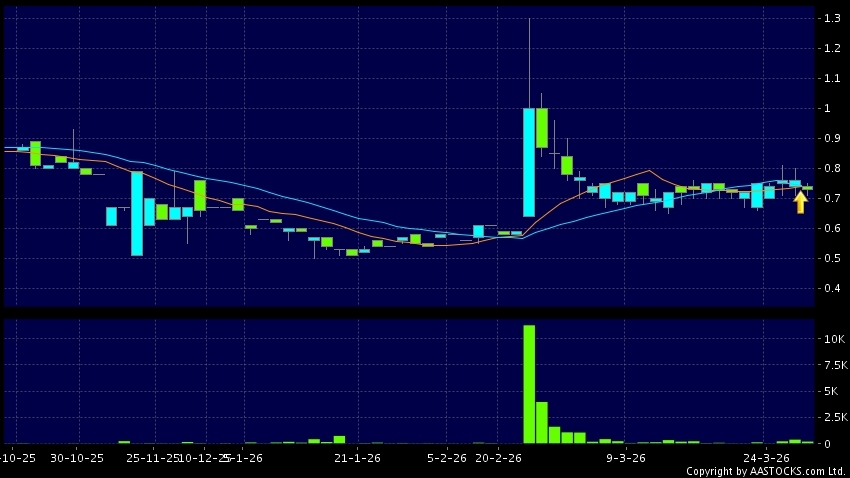
Task: Select the 21-1-26 date label
Action: (357, 458)
